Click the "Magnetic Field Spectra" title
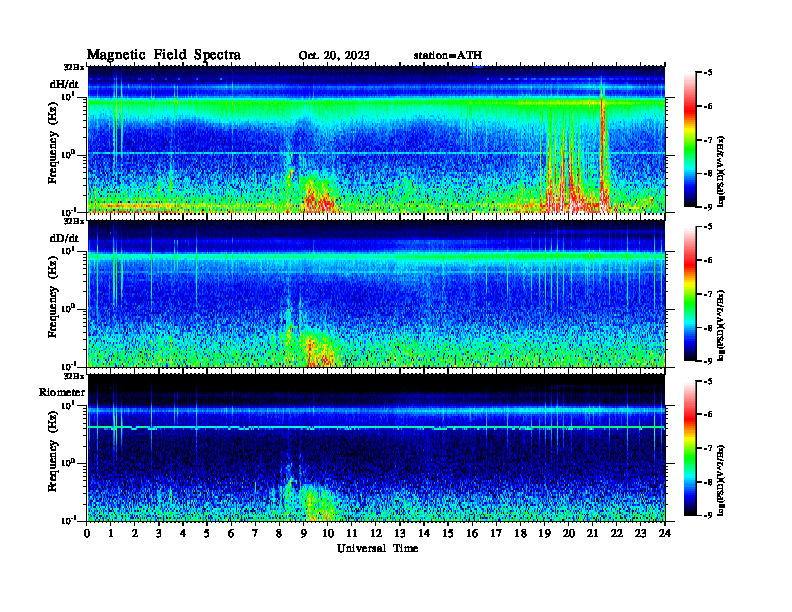 tap(164, 55)
